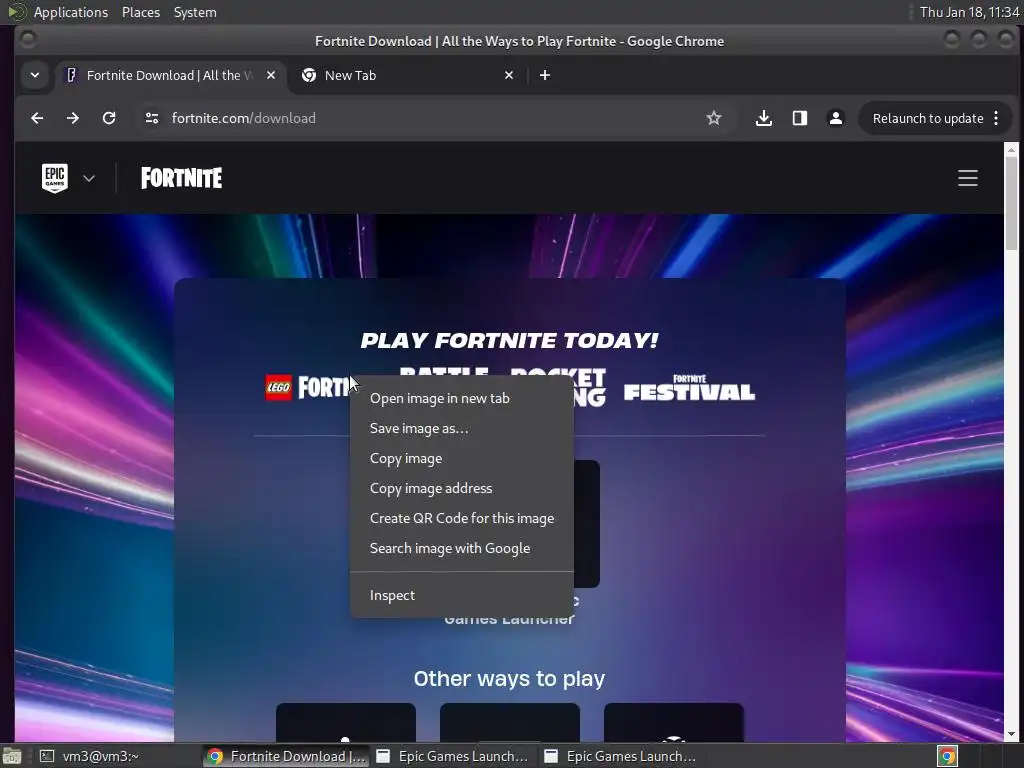Open first Epic Games Launcher taskbar entry
The image size is (1024, 768).
(x=453, y=756)
